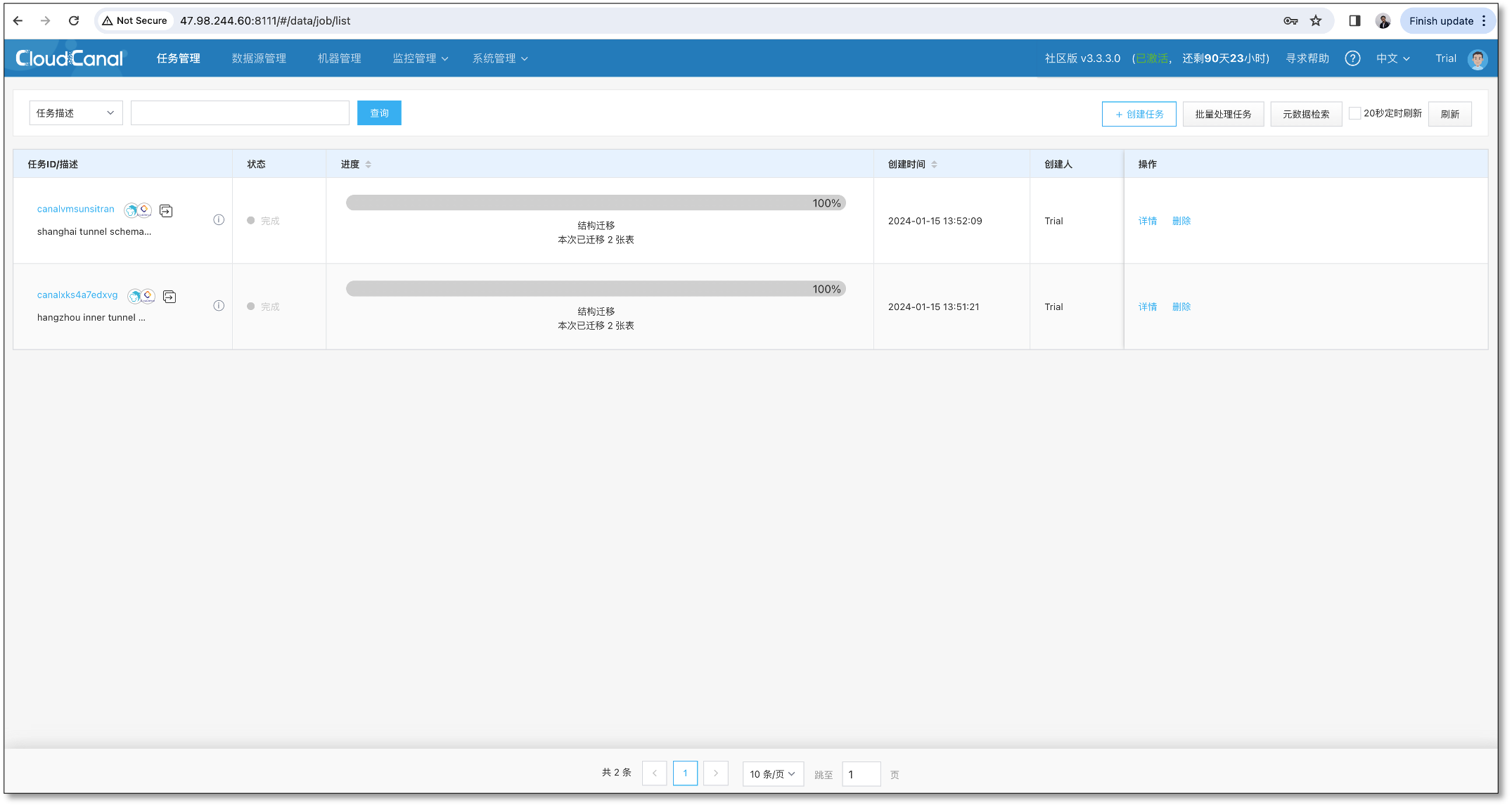Click 完成 status in hangzhou tunnel row
This screenshot has height=810, width=1512.
point(264,307)
